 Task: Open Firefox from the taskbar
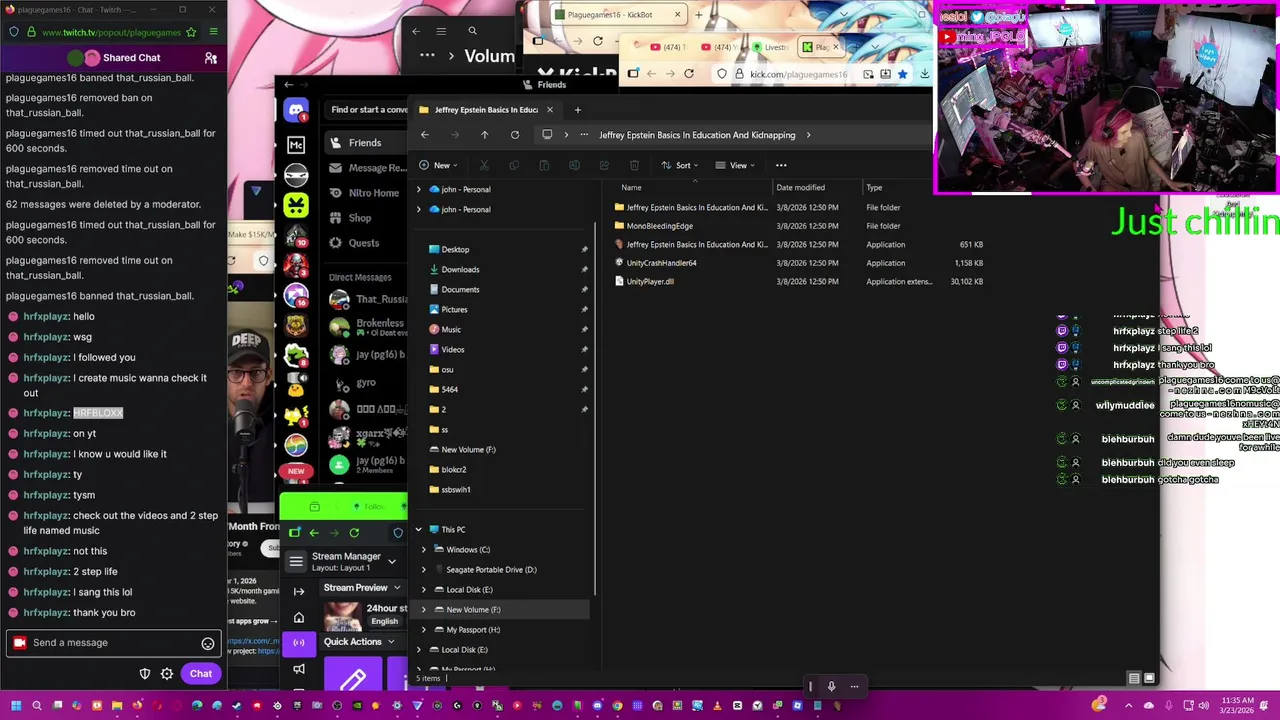(137, 706)
